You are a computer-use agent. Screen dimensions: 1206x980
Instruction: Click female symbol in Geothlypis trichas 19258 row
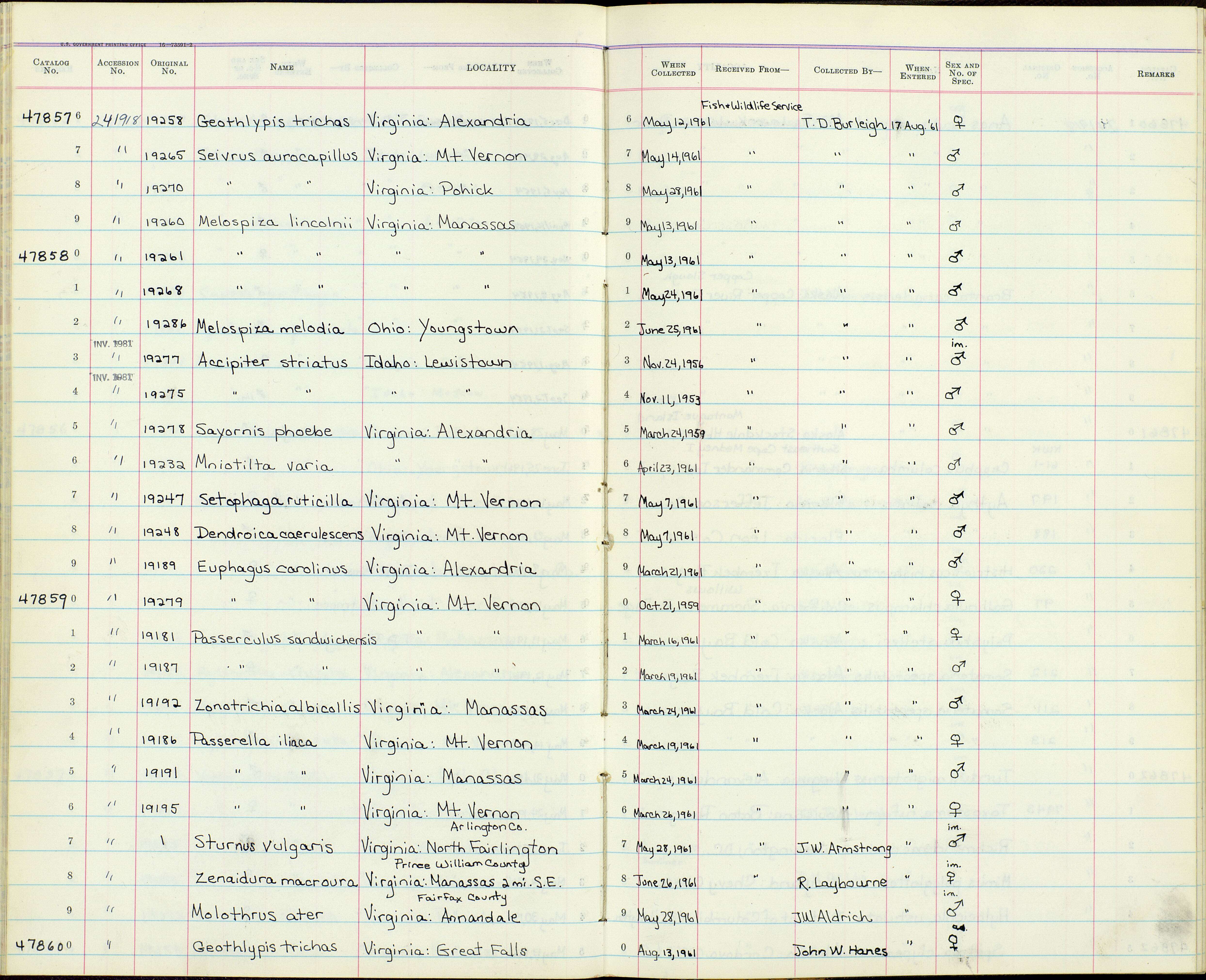click(x=959, y=122)
